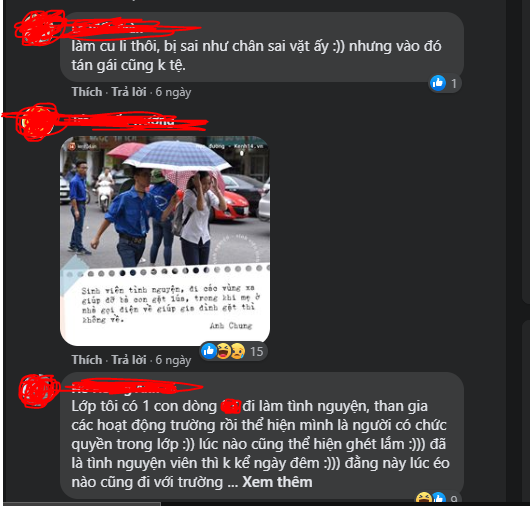Like the first comment via Thích

pos(87,92)
